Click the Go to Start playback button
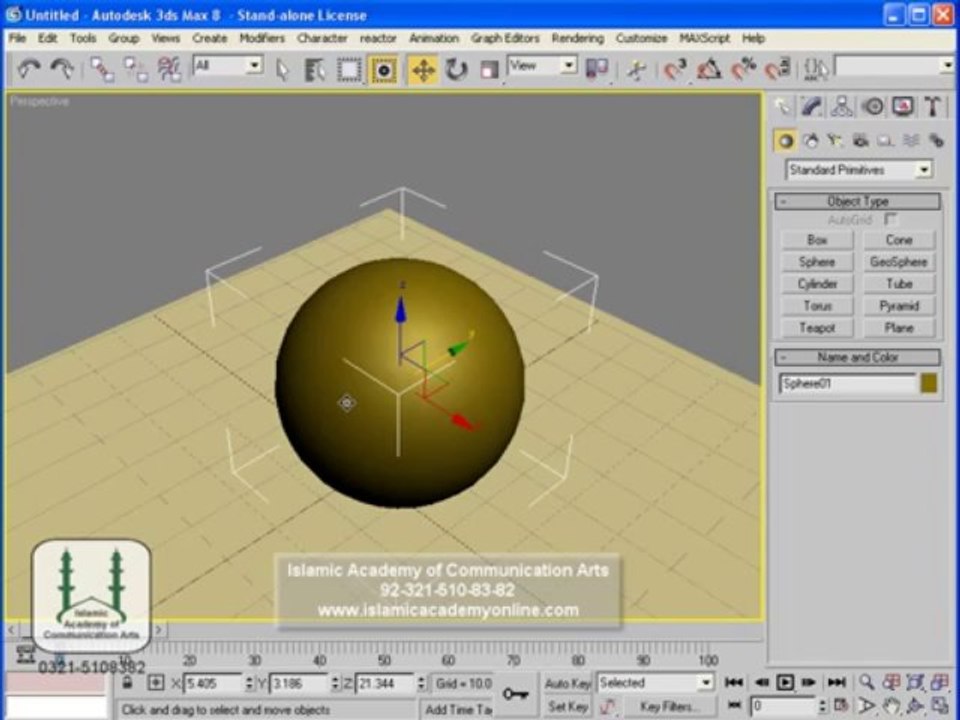Viewport: 960px width, 720px height. (733, 682)
